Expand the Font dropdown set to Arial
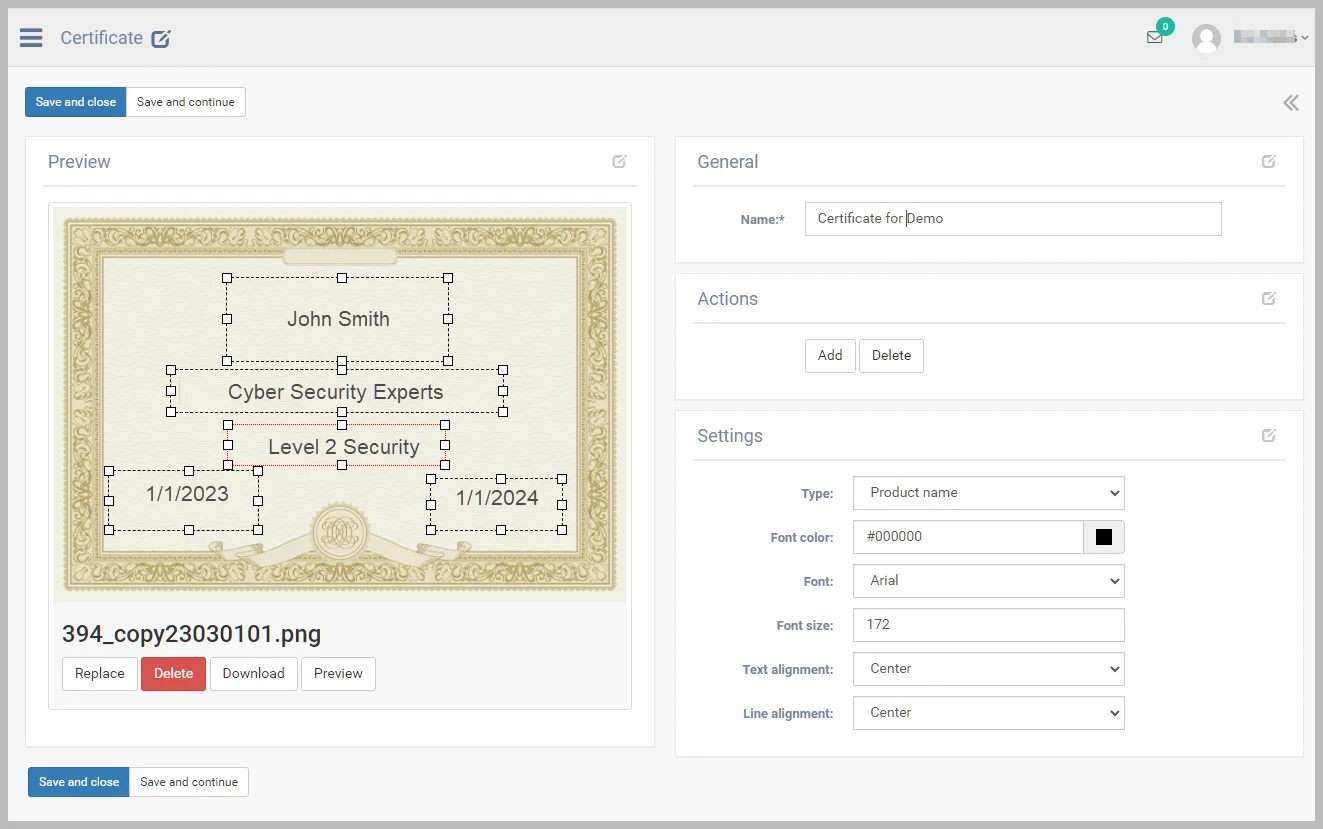The image size is (1323, 829). 988,581
